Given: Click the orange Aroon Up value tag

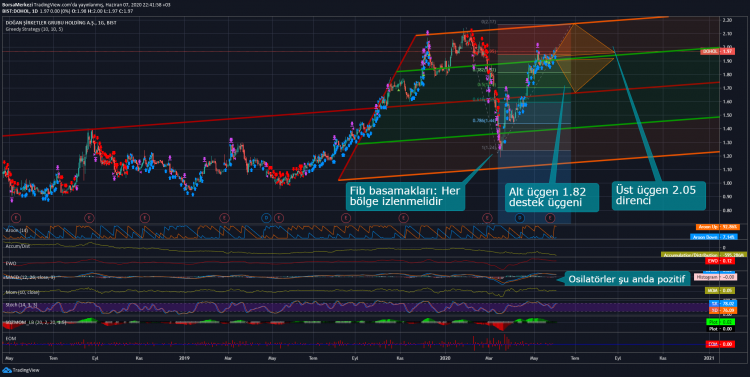Looking at the screenshot, I should click(x=717, y=227).
